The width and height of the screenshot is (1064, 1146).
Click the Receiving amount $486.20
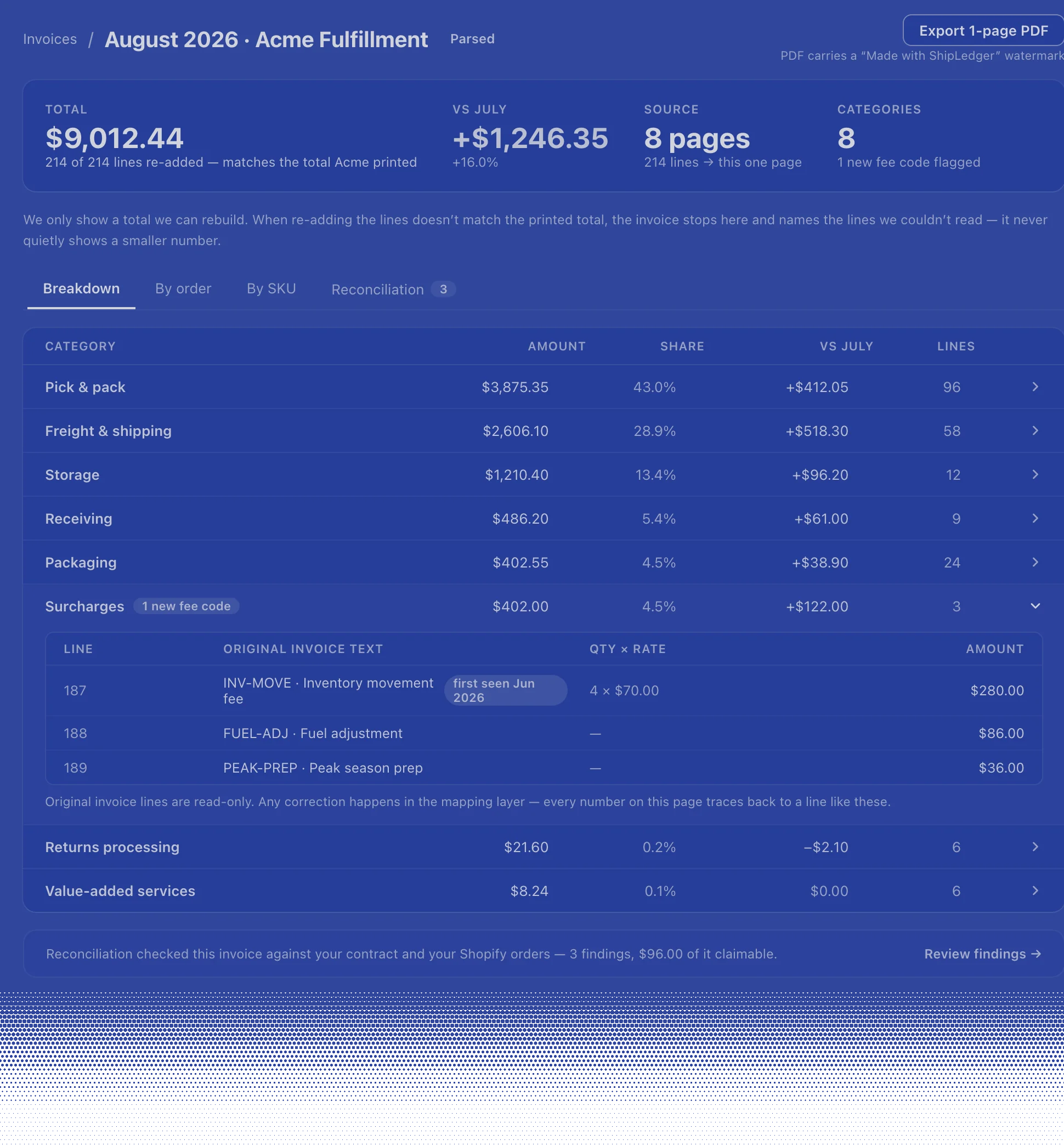pos(520,518)
